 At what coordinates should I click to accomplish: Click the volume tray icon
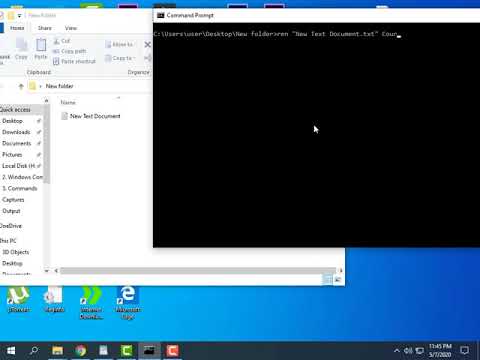coord(408,351)
